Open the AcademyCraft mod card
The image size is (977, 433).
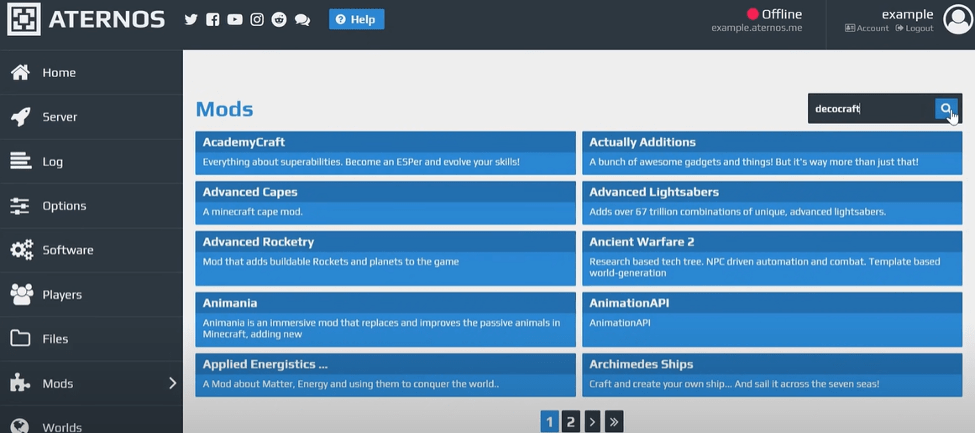click(x=385, y=153)
